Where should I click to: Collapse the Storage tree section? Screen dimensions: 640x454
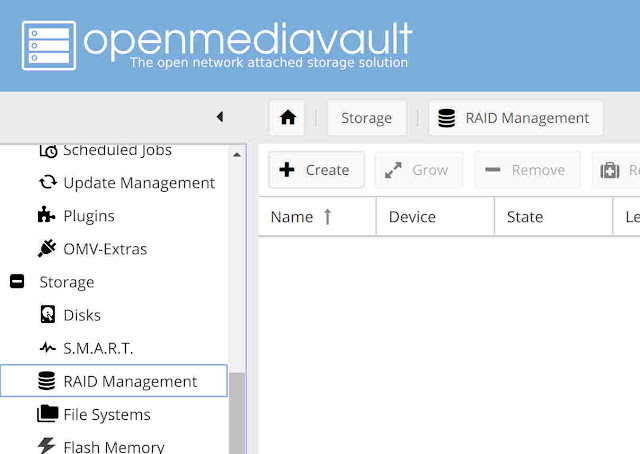point(17,281)
